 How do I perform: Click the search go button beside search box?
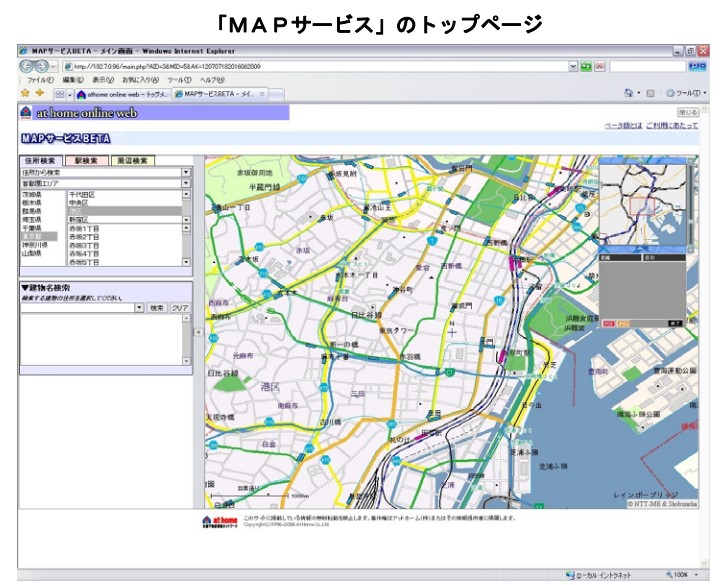(x=697, y=66)
